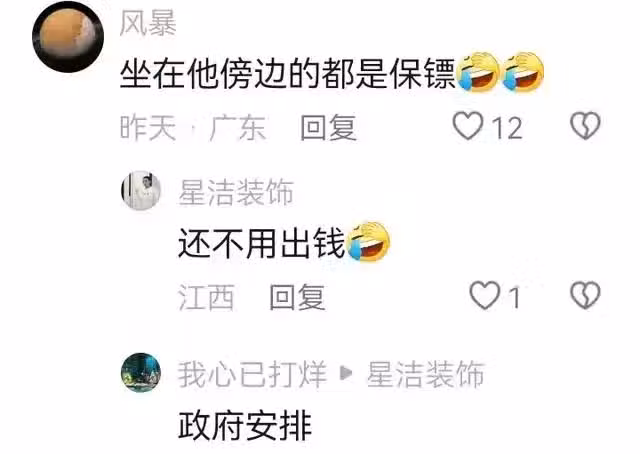
Task: Tap the like count 1 on reply
Action: tap(515, 297)
